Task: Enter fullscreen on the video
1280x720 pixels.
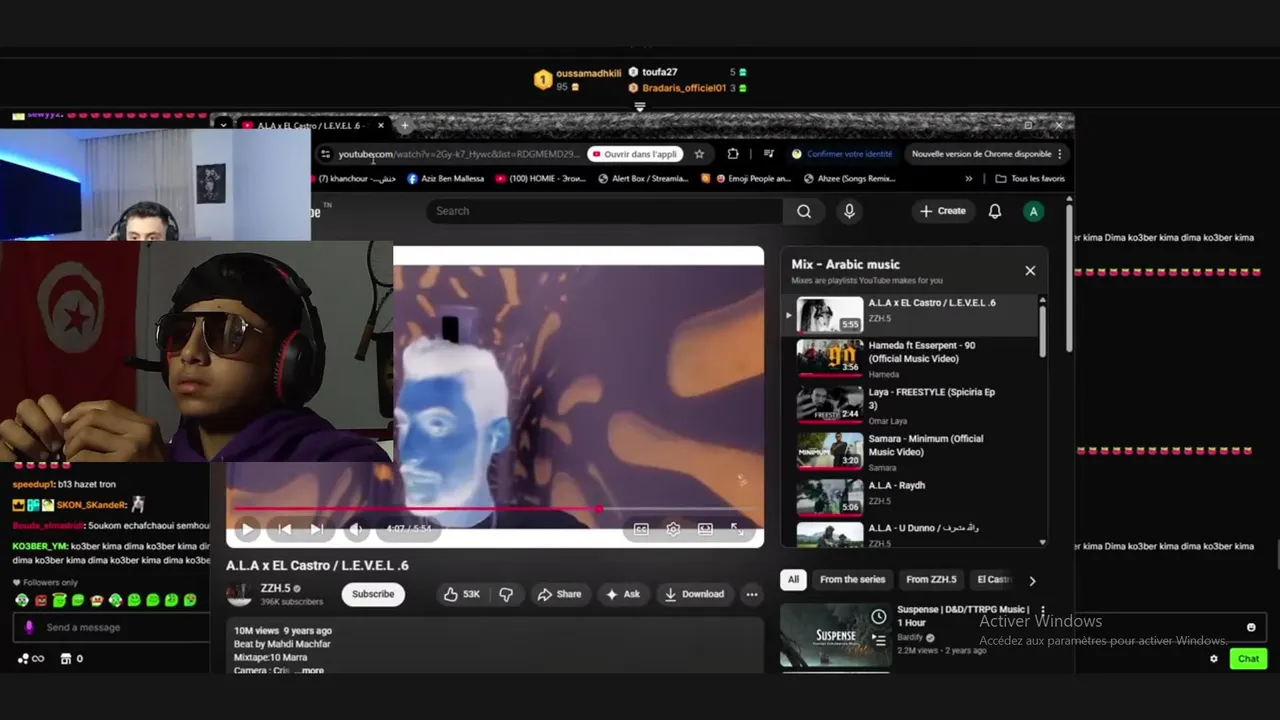Action: (x=737, y=529)
